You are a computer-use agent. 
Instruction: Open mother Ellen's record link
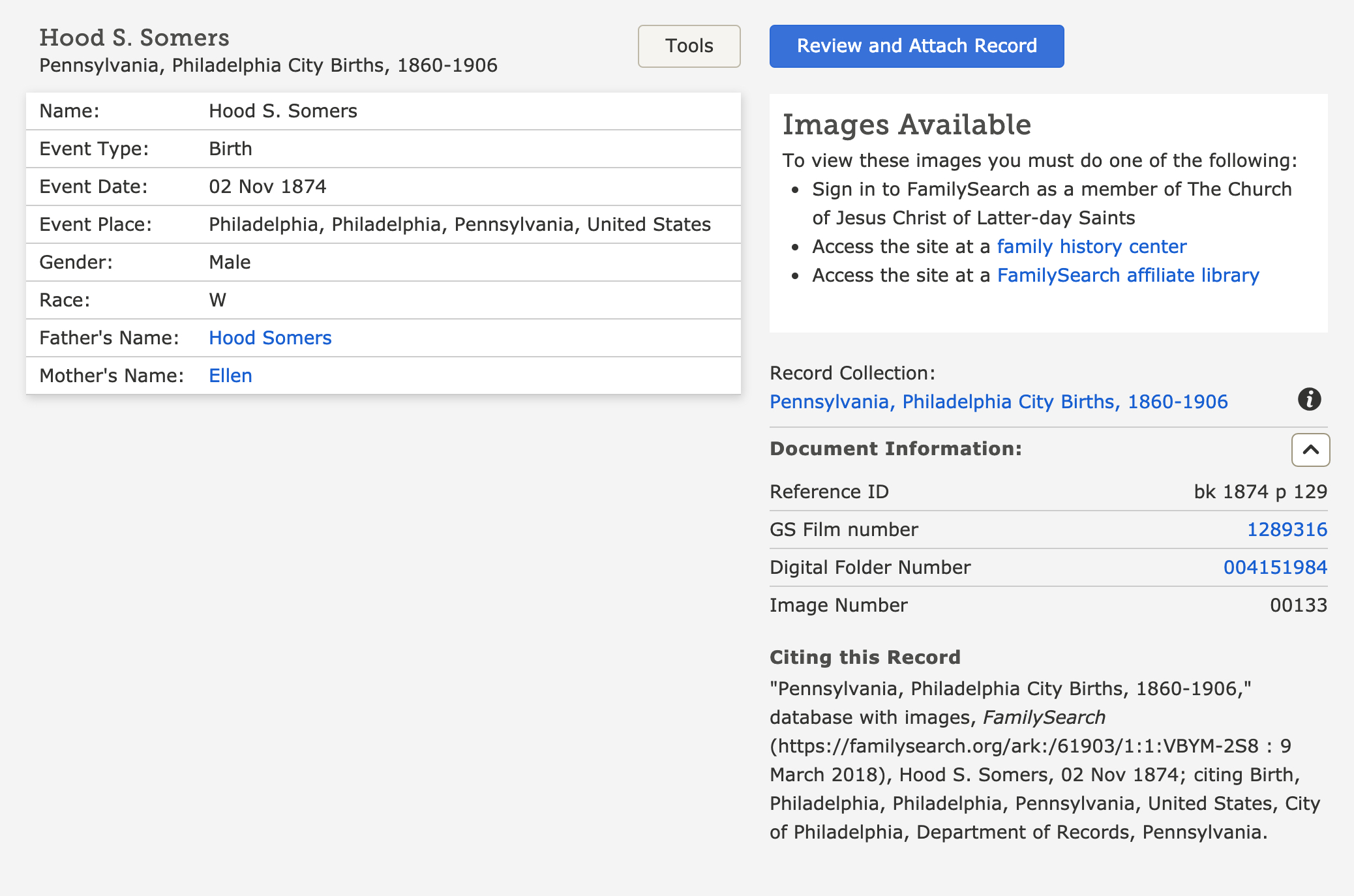230,376
